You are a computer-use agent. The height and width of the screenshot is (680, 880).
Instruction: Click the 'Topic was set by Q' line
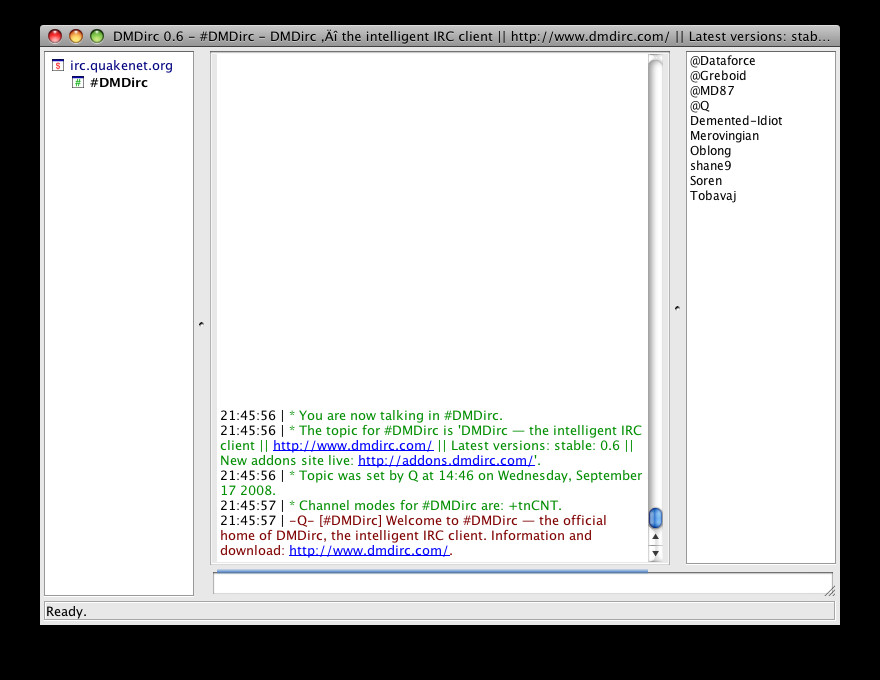coord(431,483)
